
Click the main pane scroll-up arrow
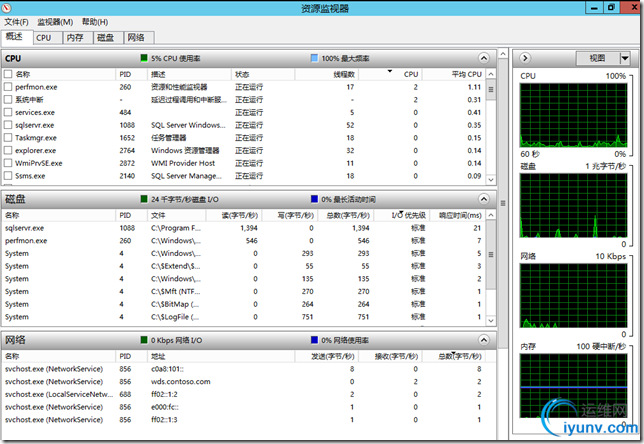(x=503, y=54)
